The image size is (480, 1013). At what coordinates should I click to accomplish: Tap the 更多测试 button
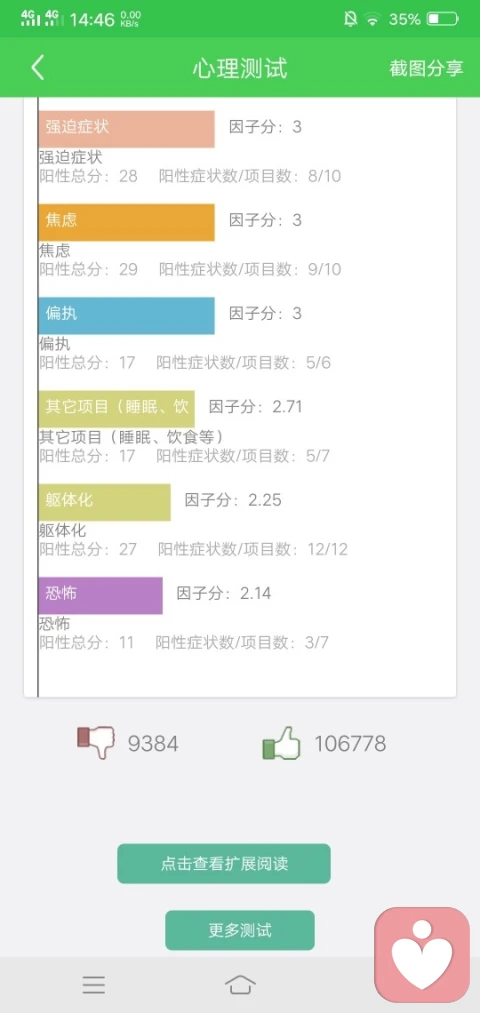(x=240, y=930)
